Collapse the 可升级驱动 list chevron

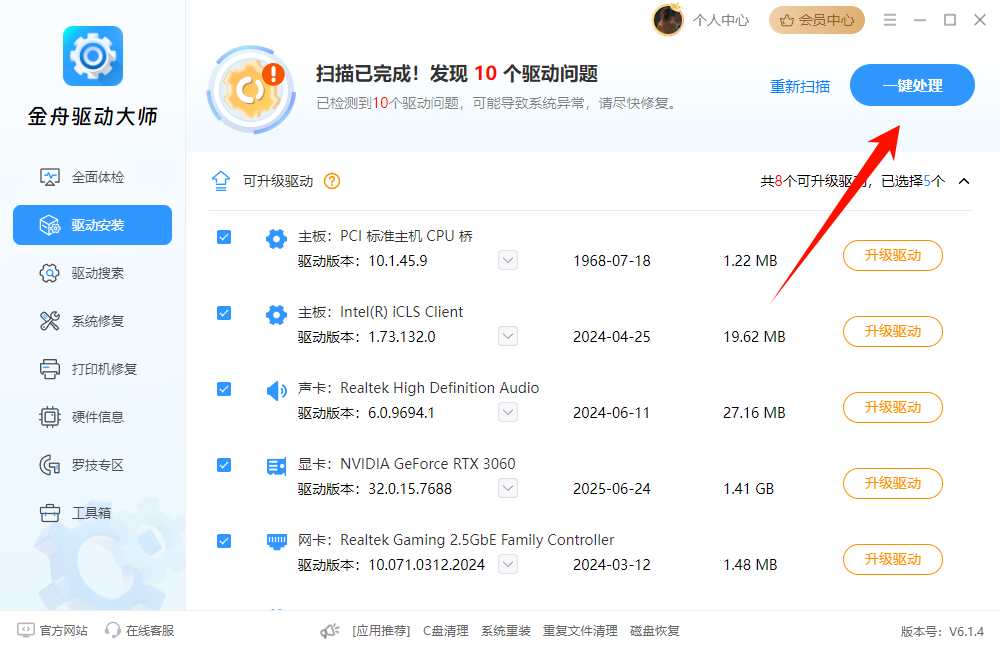(x=964, y=181)
